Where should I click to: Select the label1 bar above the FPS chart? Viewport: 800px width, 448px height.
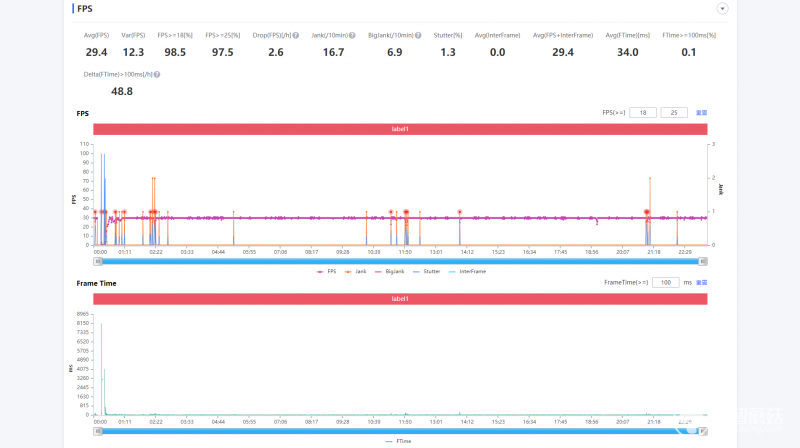point(400,129)
